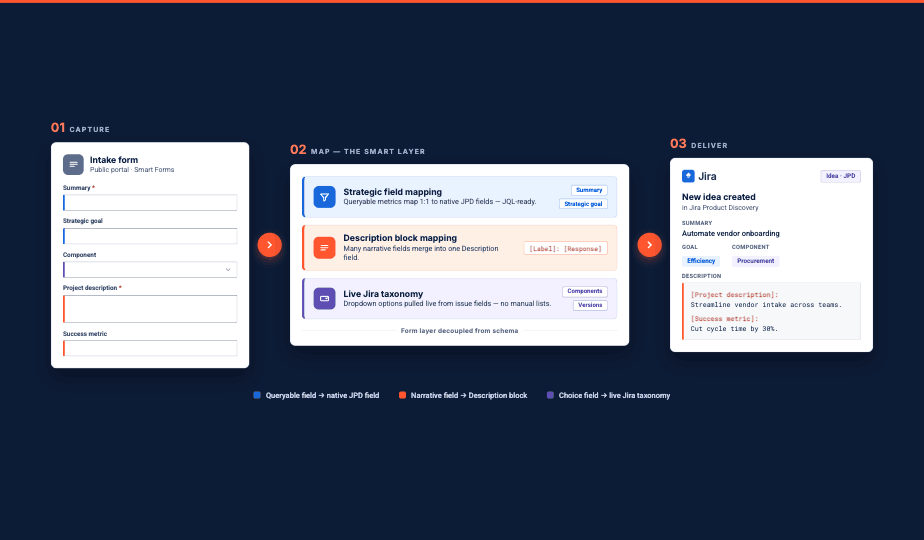Screen dimensions: 924x540
Task: Click the Live Jira taxonomy purple icon
Action: tap(324, 298)
